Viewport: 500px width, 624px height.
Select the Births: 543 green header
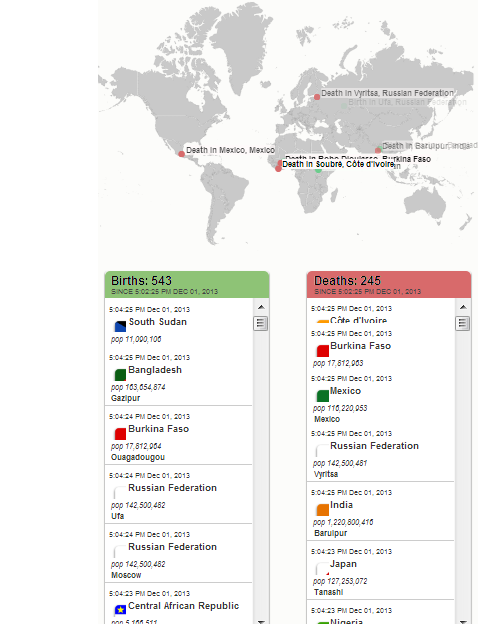point(187,285)
